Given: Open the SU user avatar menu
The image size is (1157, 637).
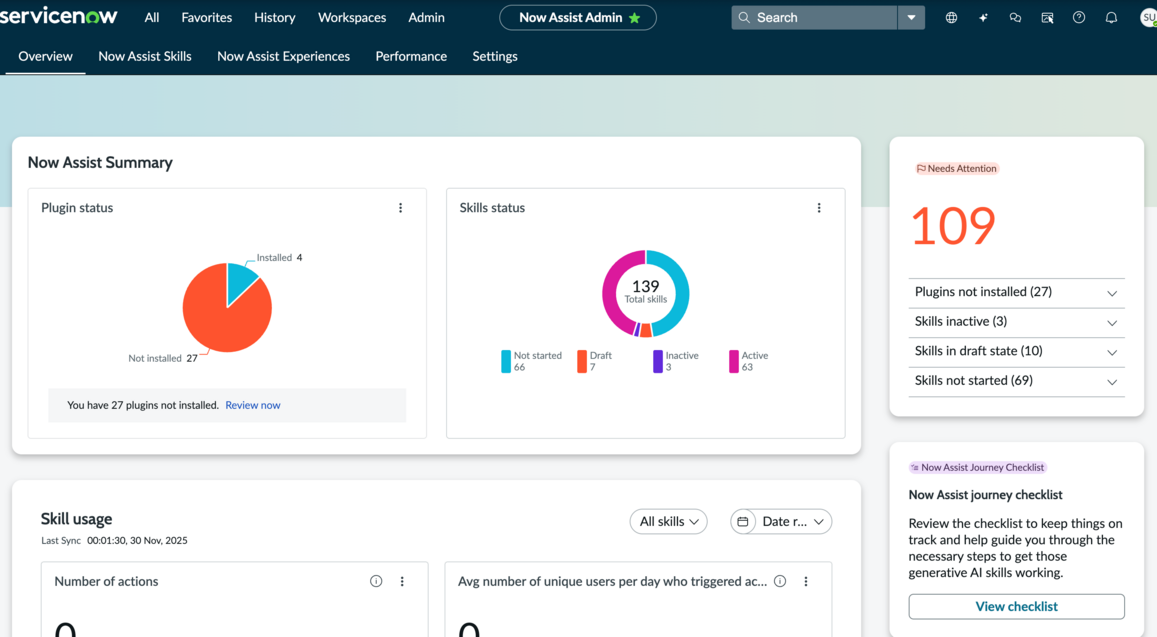Looking at the screenshot, I should click(x=1148, y=18).
